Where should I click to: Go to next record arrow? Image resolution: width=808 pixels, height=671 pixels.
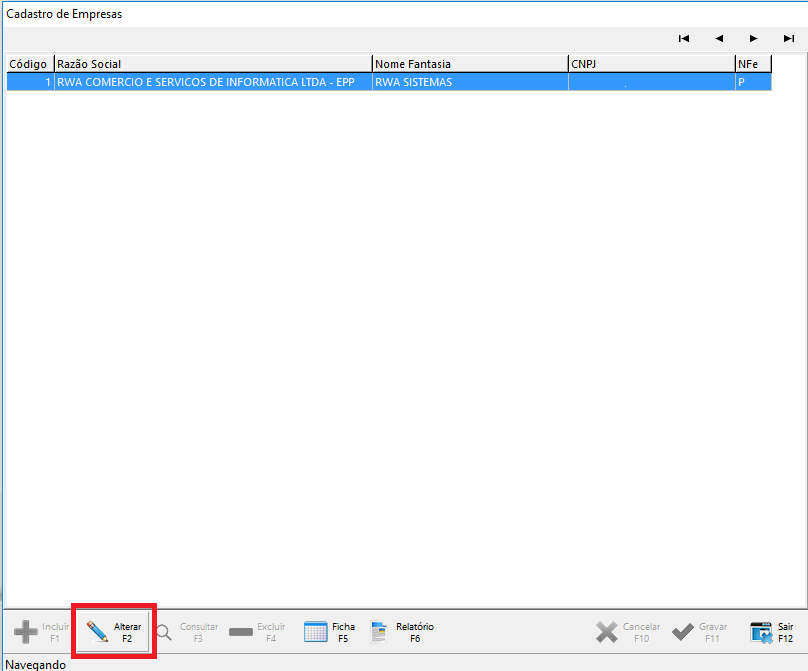coord(753,39)
